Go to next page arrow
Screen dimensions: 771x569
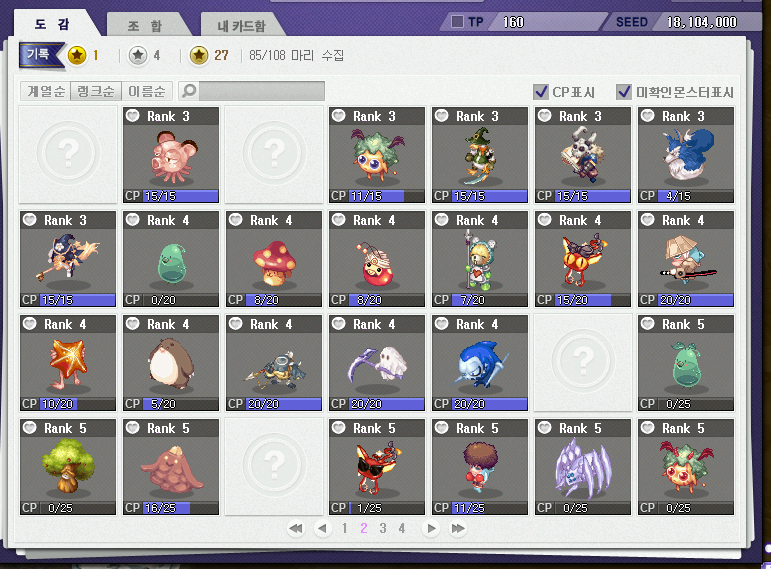tap(431, 529)
